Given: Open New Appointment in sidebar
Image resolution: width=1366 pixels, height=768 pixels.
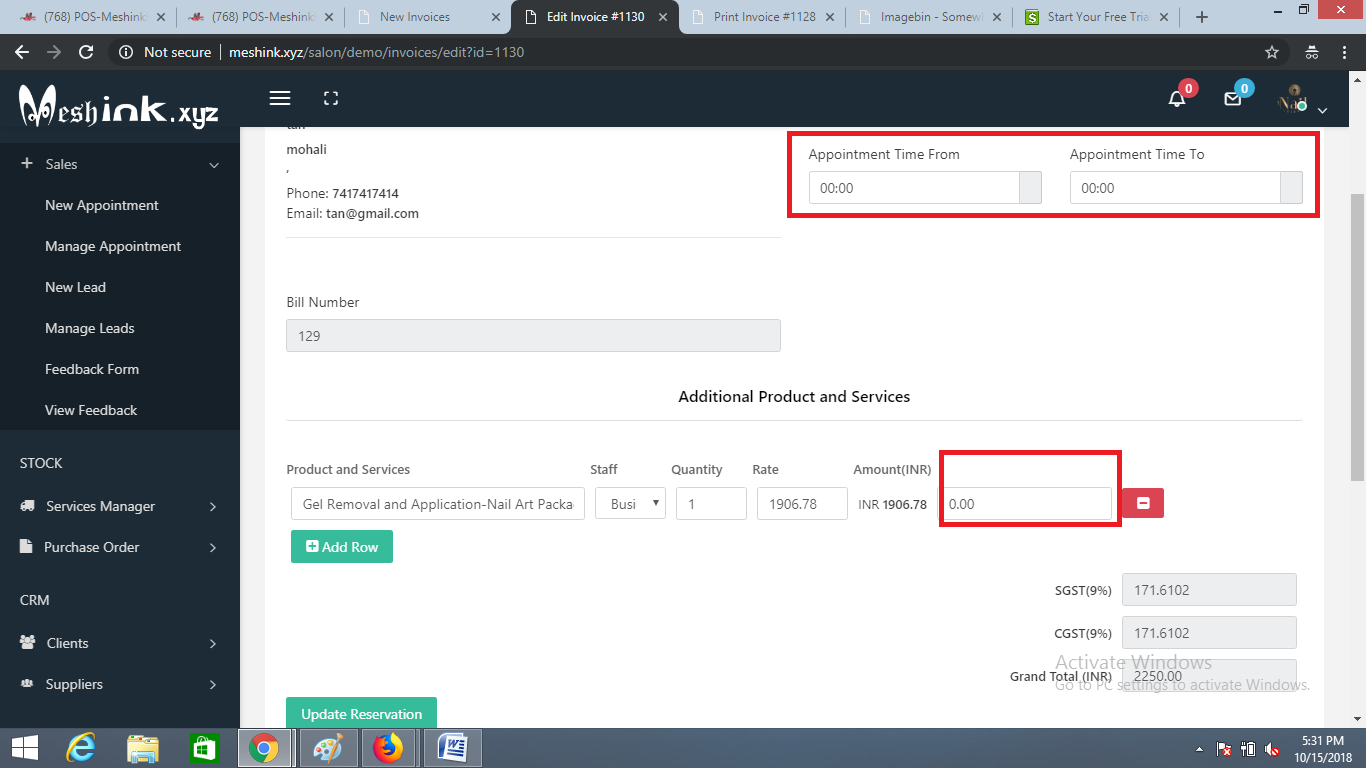Looking at the screenshot, I should 102,205.
